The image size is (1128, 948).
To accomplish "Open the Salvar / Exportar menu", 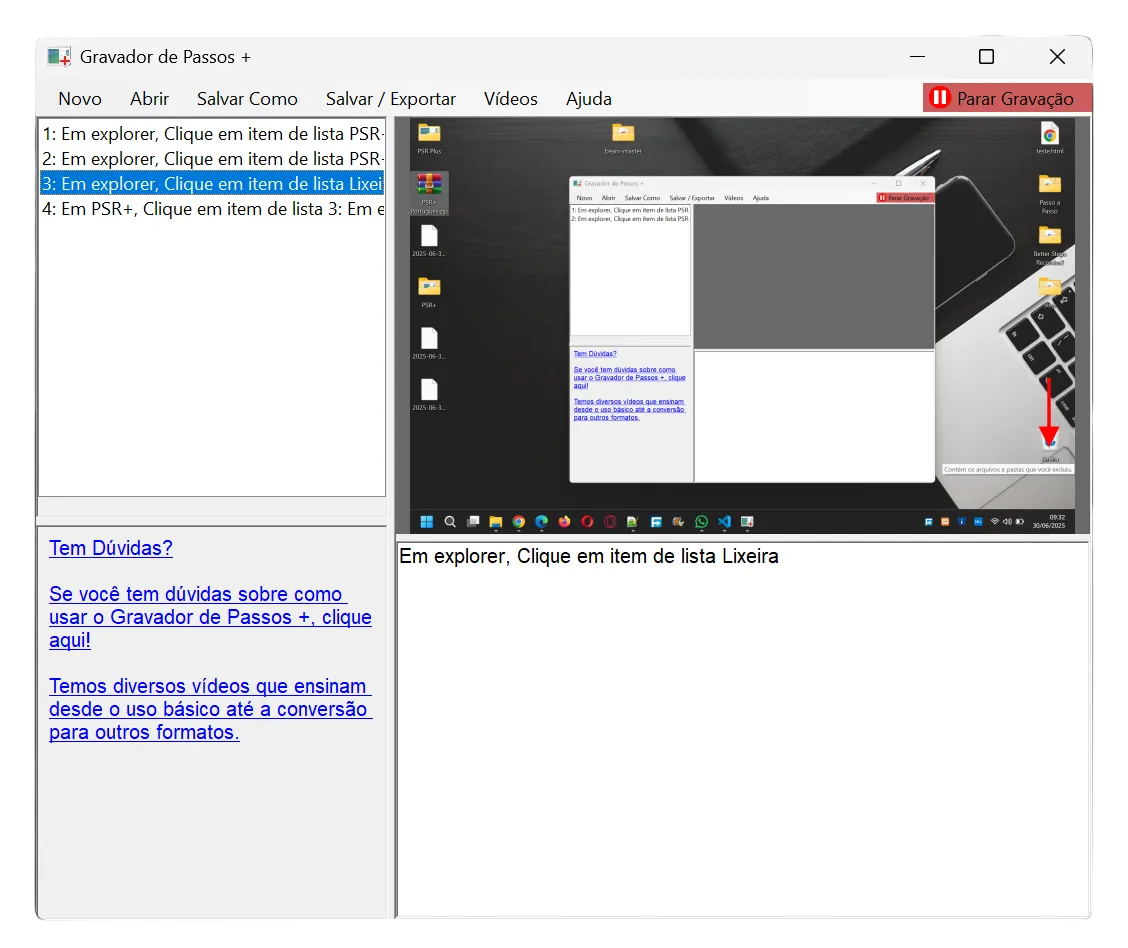I will point(390,99).
